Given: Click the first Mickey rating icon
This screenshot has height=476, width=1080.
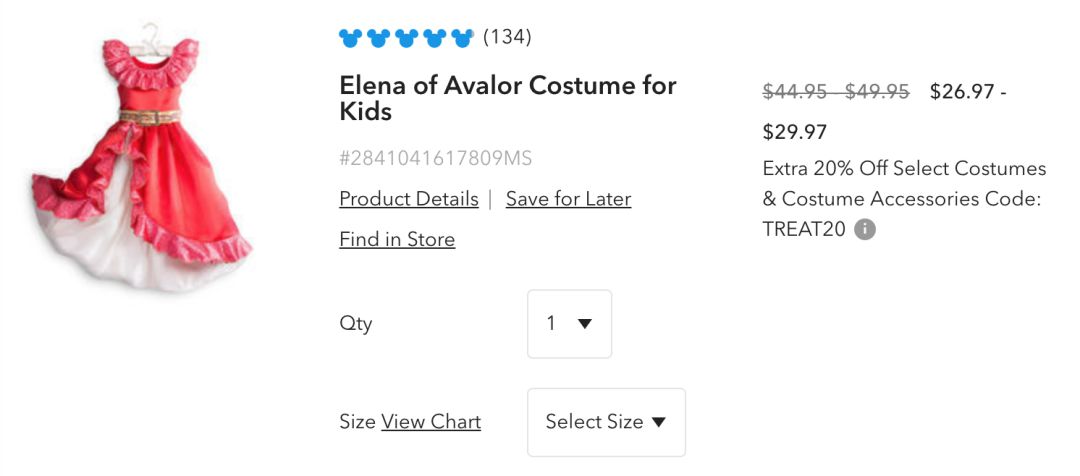Looking at the screenshot, I should [x=349, y=39].
